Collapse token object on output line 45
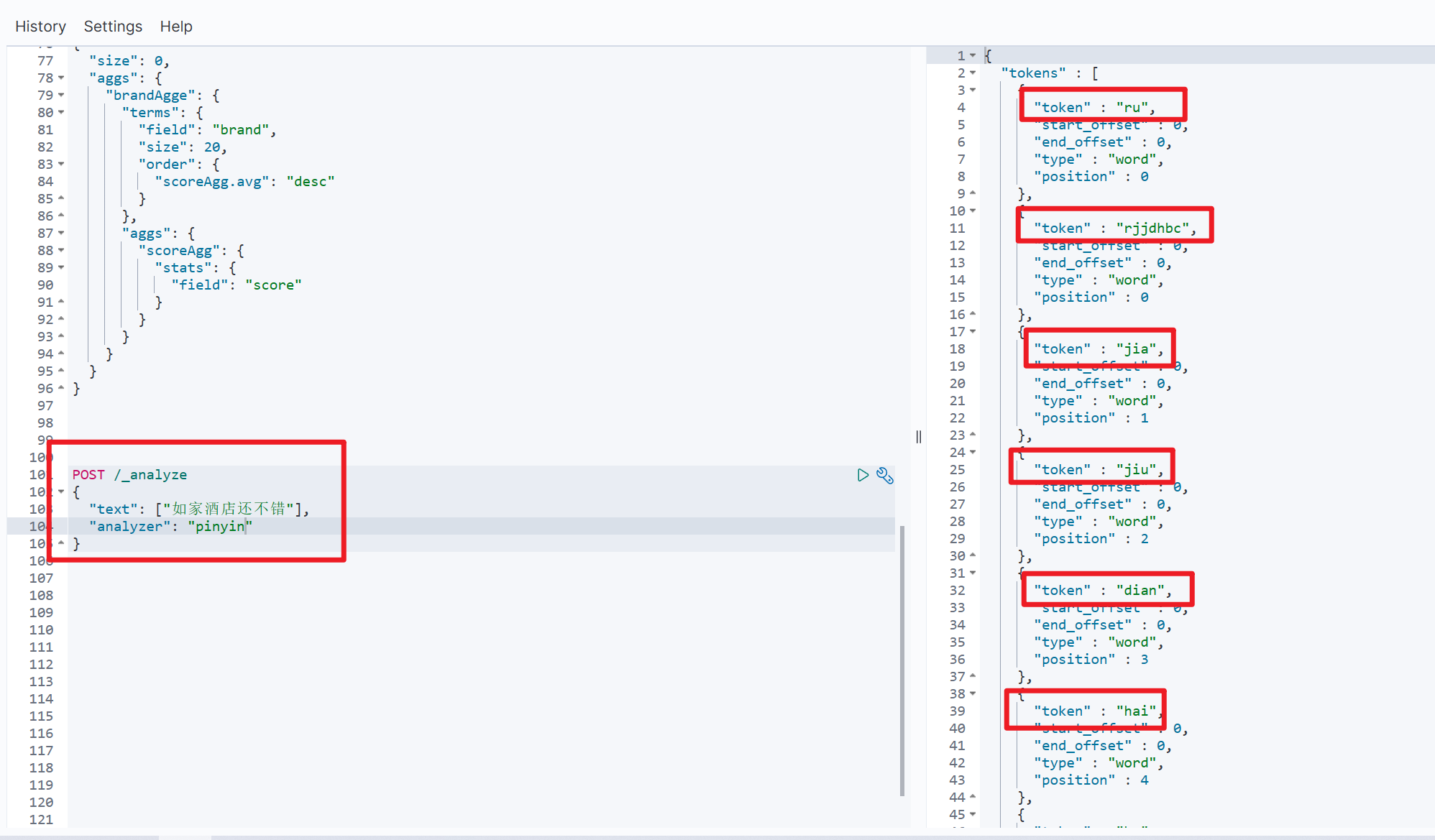Viewport: 1435px width, 840px height. point(973,814)
